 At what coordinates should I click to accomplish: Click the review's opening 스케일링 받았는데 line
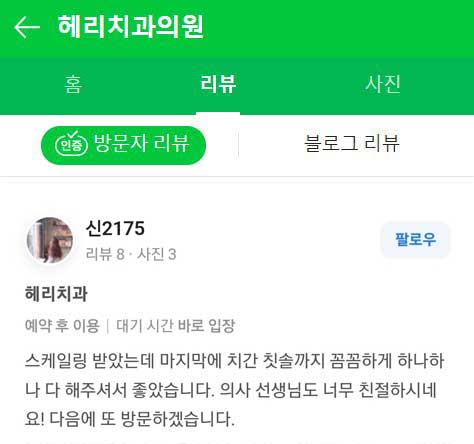(x=235, y=361)
